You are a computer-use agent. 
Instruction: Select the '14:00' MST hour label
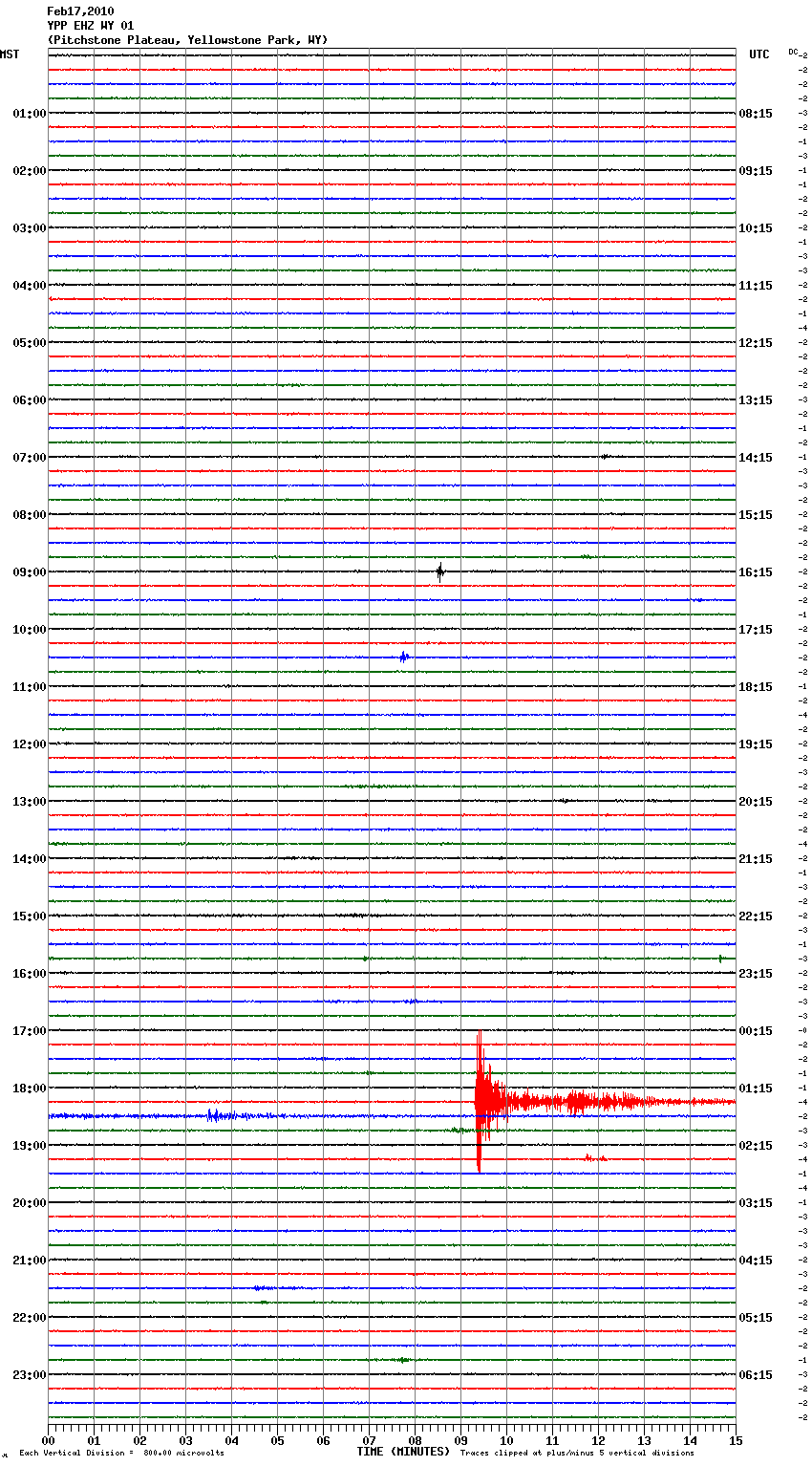click(x=29, y=859)
